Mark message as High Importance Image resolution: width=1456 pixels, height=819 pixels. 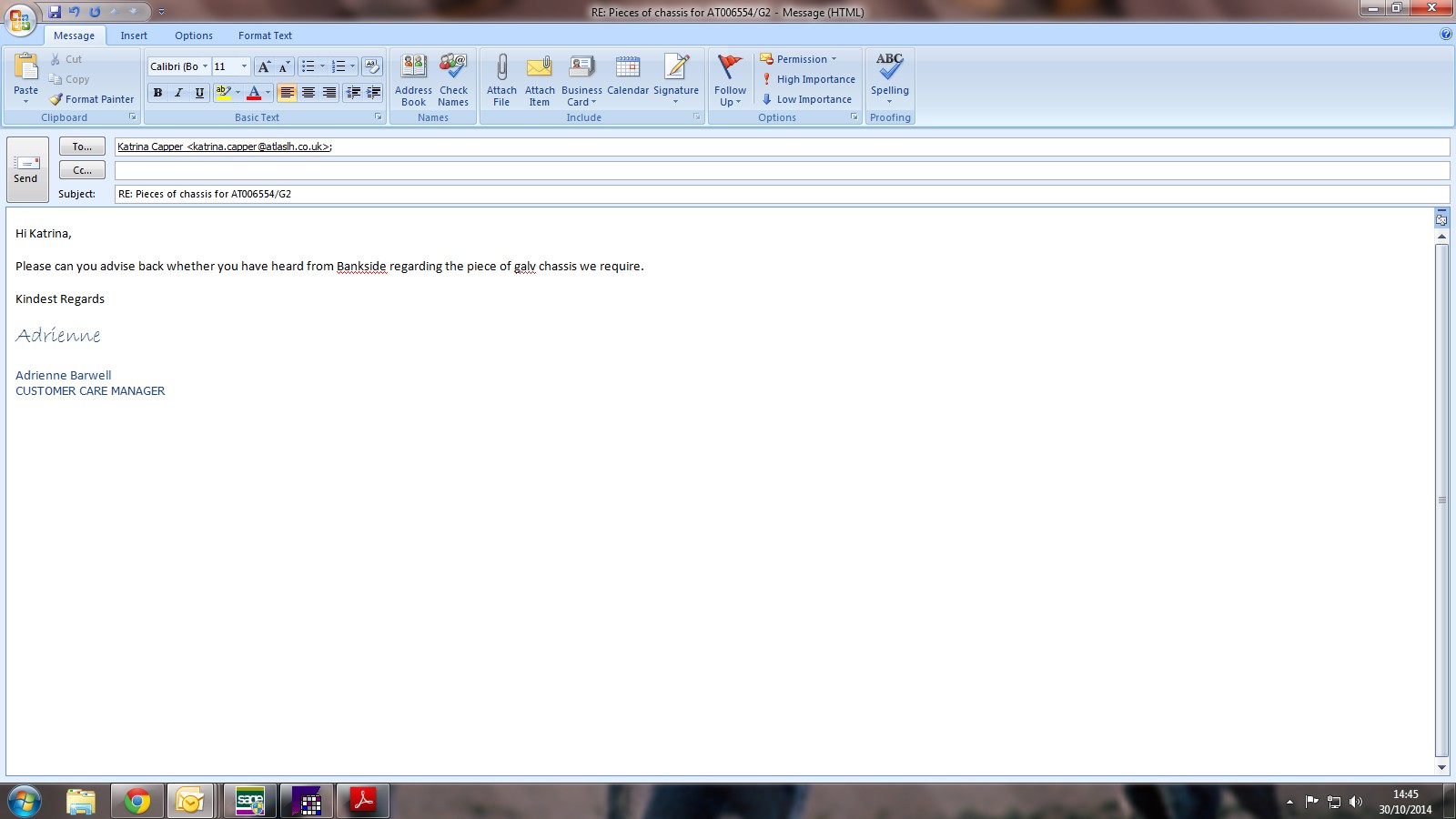[808, 79]
